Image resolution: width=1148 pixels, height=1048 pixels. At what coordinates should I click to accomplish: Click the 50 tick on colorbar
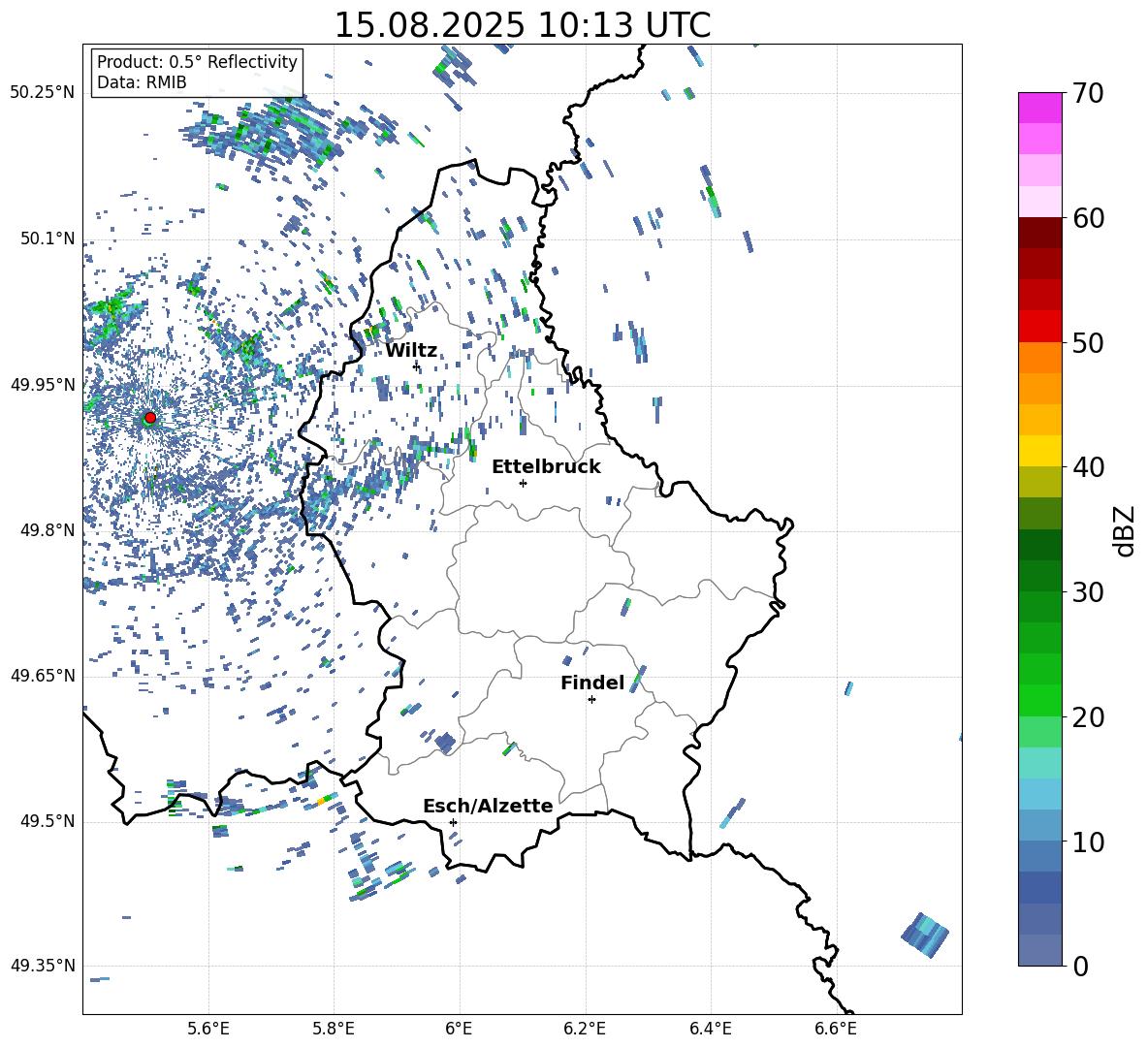[1088, 343]
